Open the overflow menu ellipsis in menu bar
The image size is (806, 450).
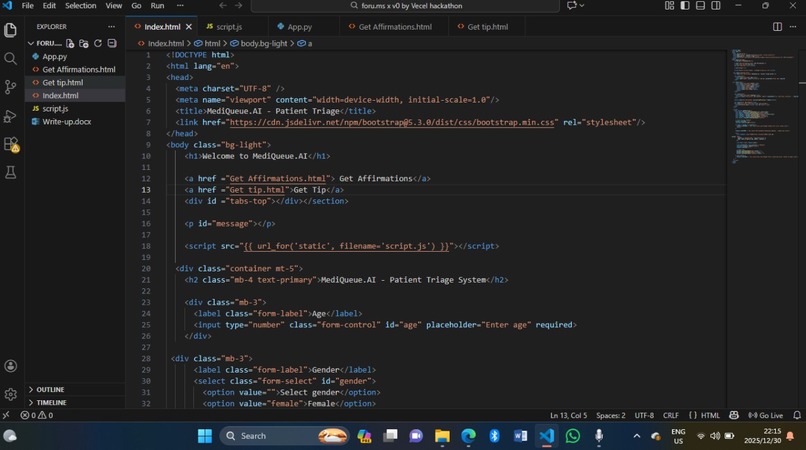[x=180, y=6]
